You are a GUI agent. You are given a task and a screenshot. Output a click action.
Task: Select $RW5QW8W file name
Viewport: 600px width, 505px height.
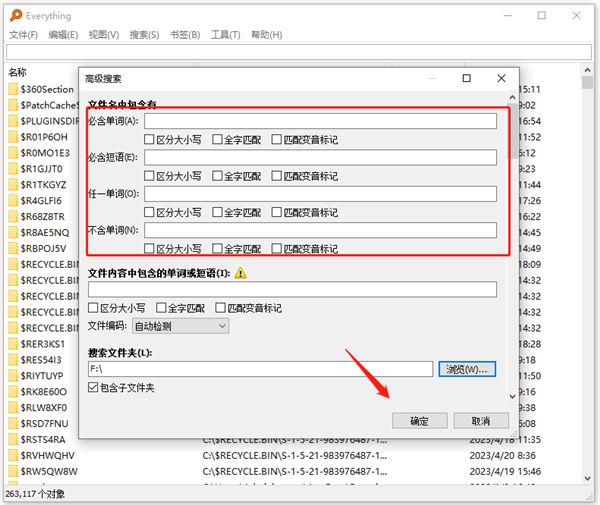click(49, 471)
